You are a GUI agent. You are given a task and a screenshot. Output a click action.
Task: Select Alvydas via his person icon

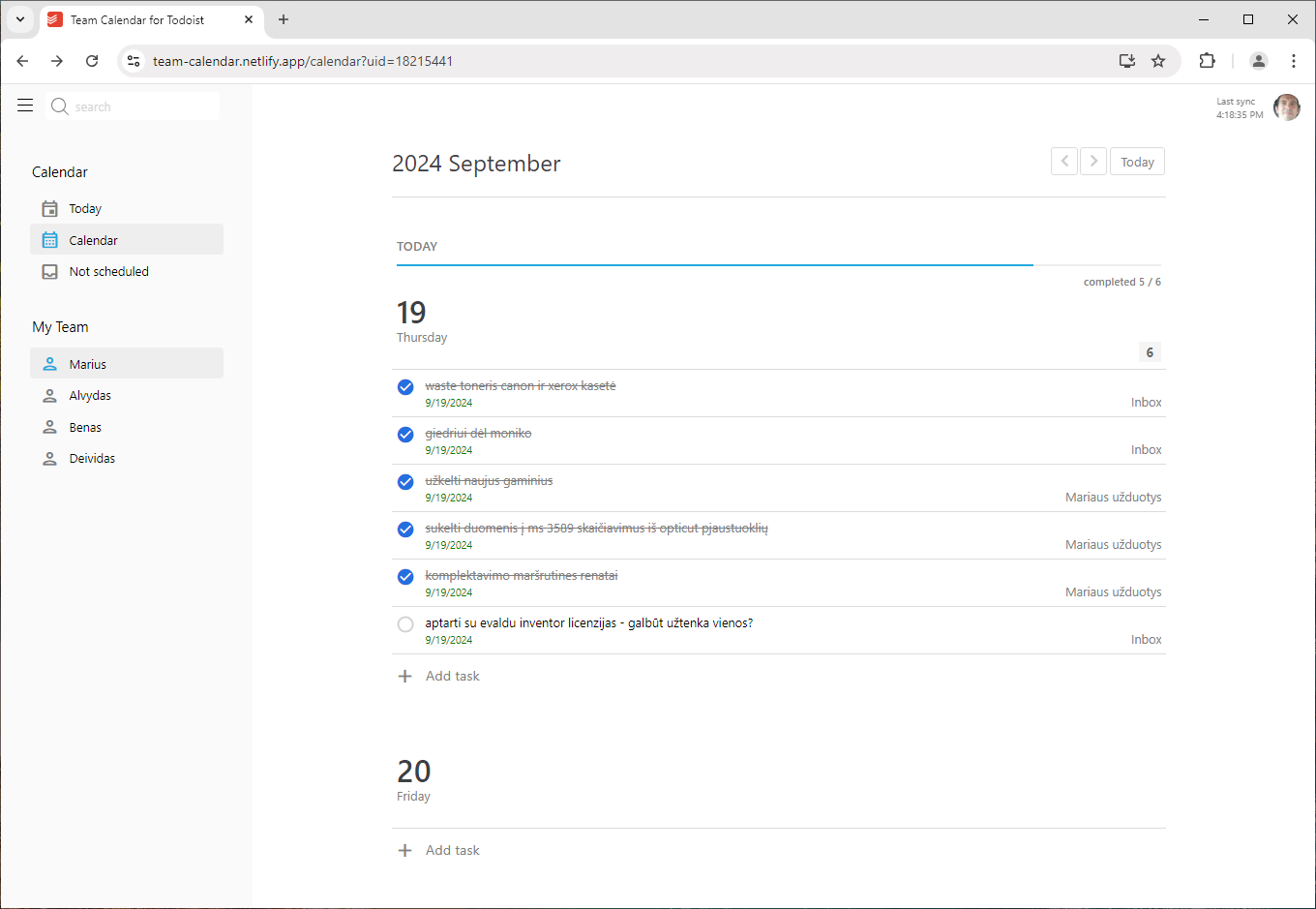[48, 395]
